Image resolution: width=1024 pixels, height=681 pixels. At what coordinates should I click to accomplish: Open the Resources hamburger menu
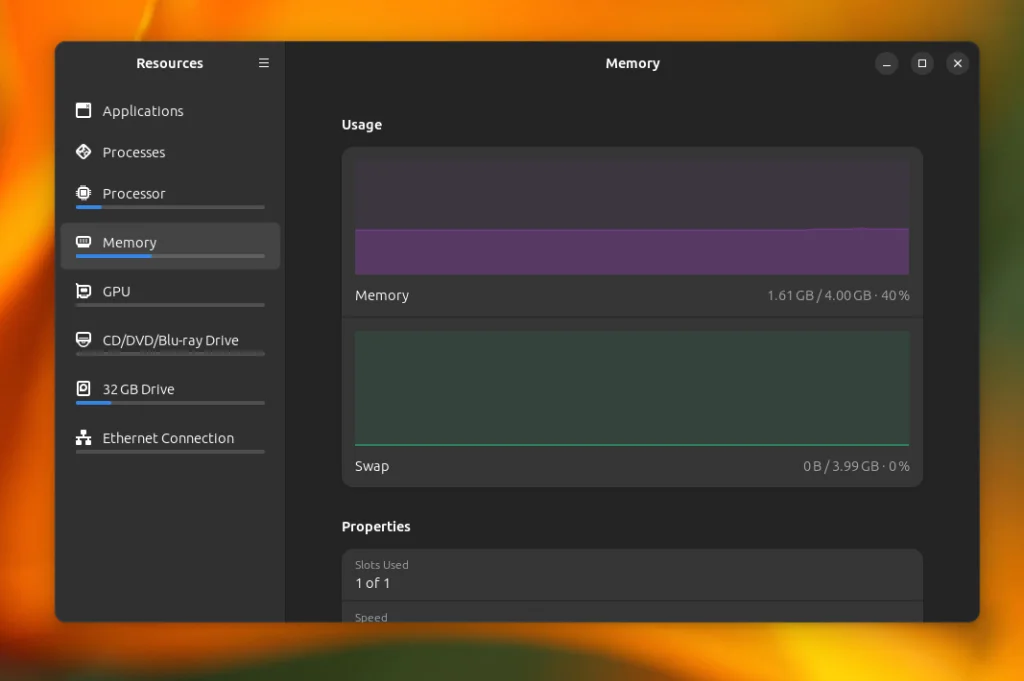coord(264,63)
